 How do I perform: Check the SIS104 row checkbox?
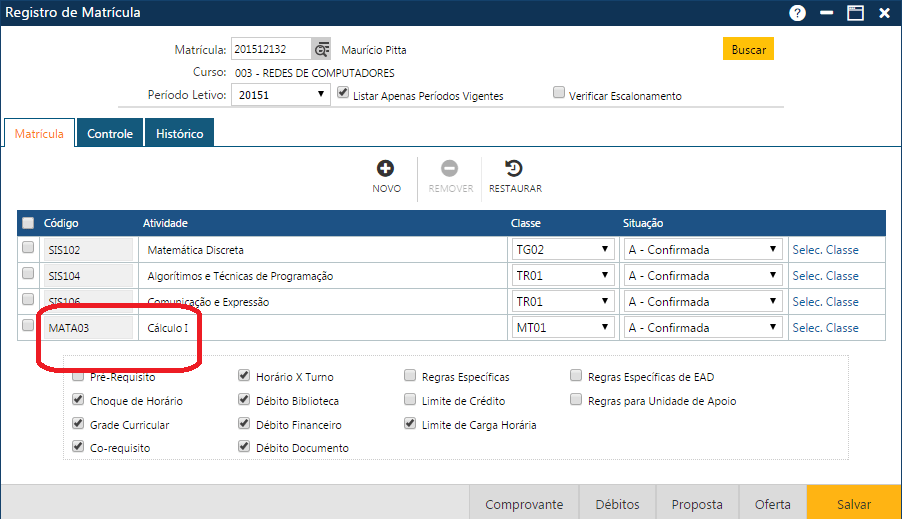coord(28,273)
